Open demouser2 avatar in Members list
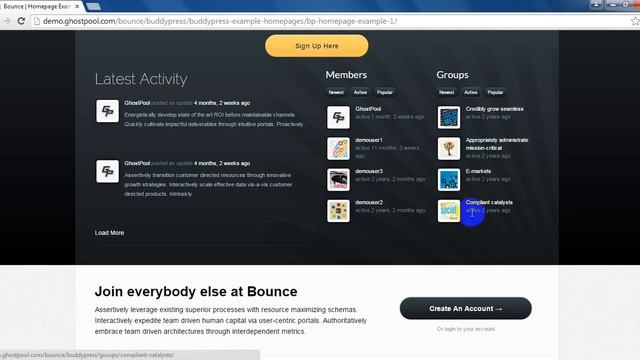640x360 pixels. (338, 211)
